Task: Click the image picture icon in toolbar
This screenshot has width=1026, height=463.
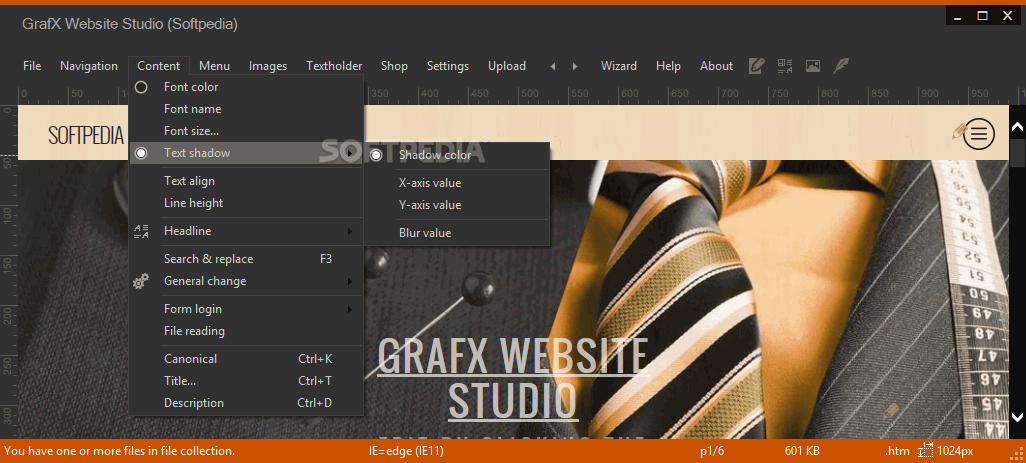Action: click(813, 65)
